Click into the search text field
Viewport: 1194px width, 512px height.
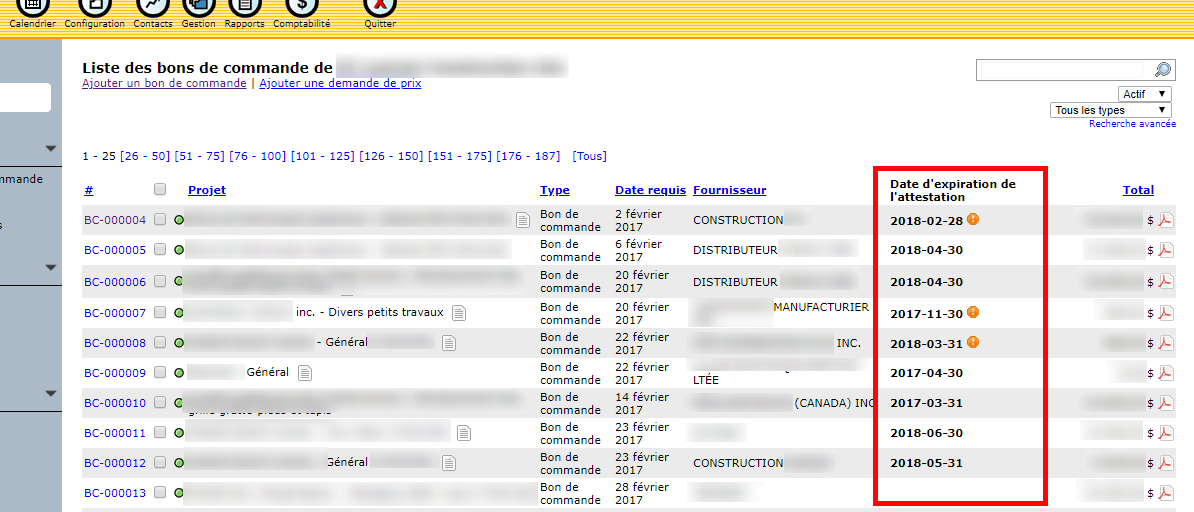(1063, 70)
